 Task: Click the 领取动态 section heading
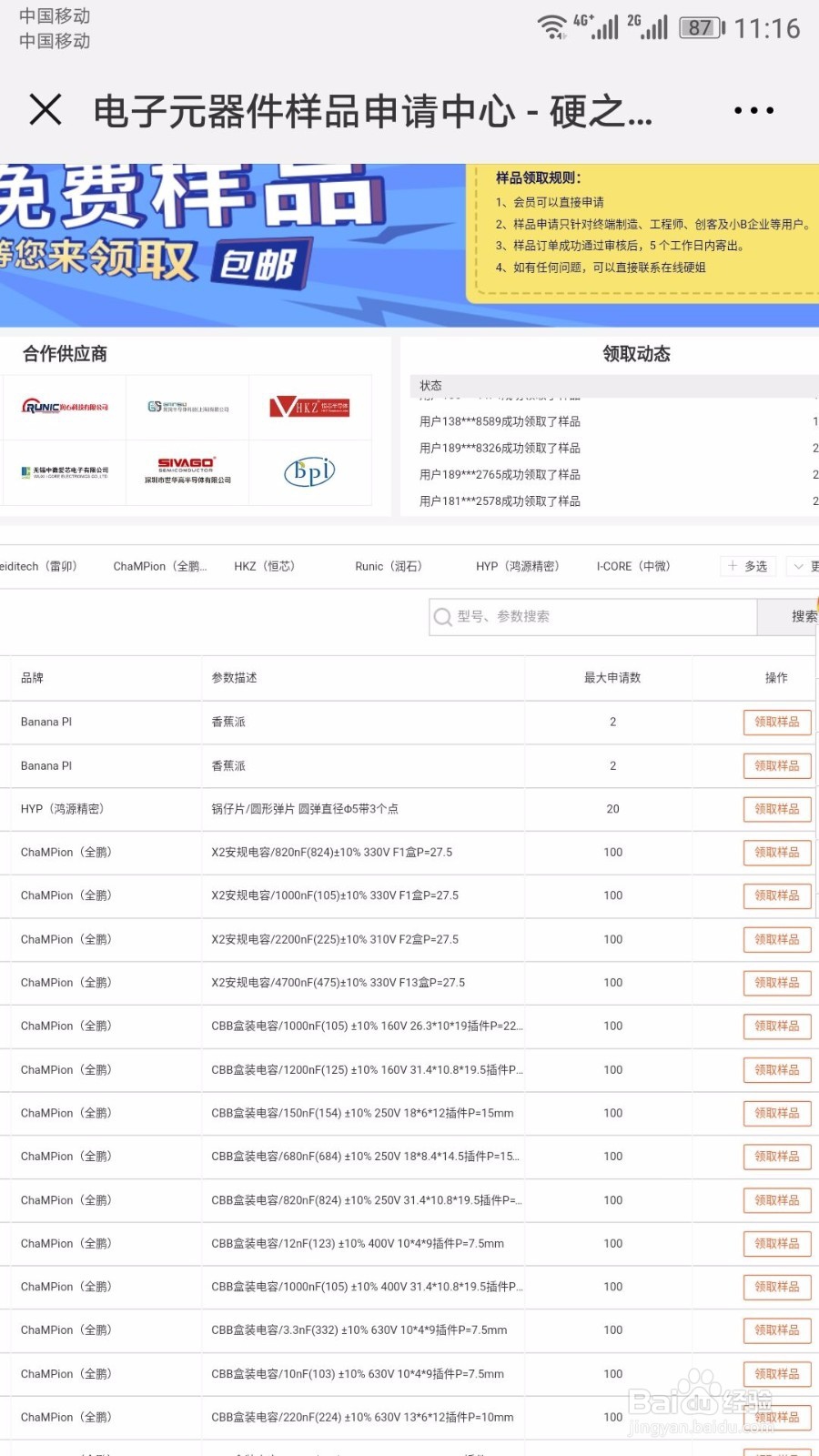(x=636, y=354)
